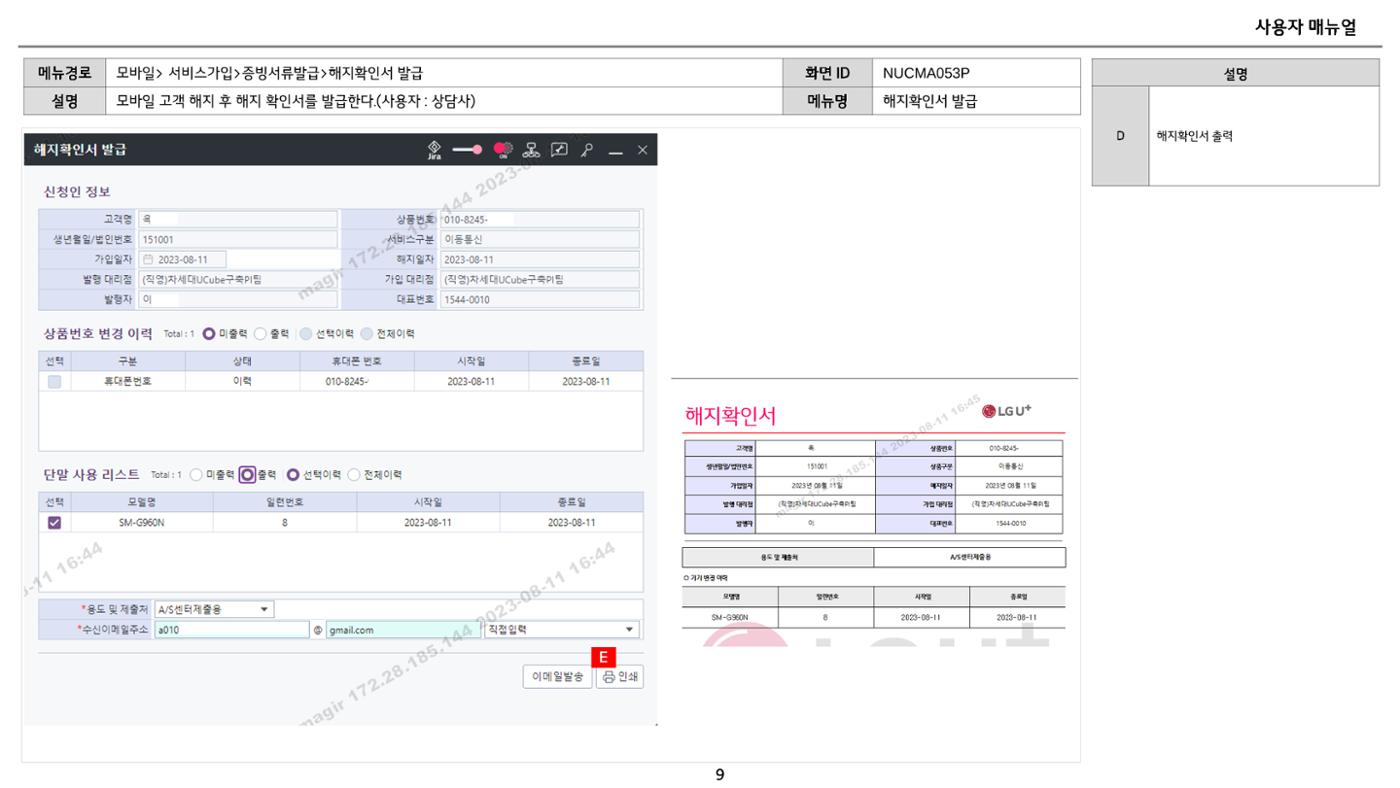Select 선택이력 radio in 단말 사용 리스트
1400x788 pixels.
(x=294, y=474)
